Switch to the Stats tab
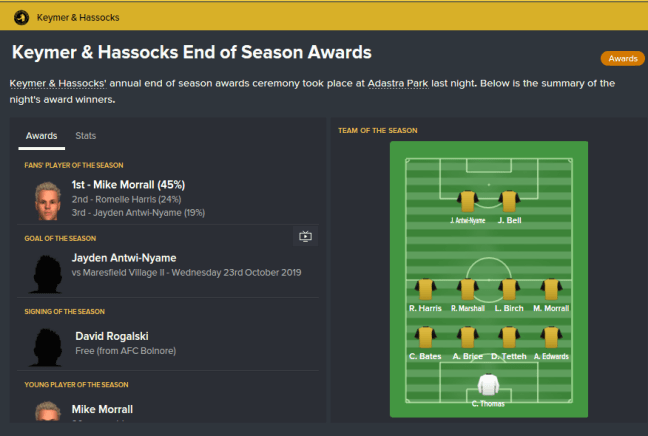 tap(86, 135)
